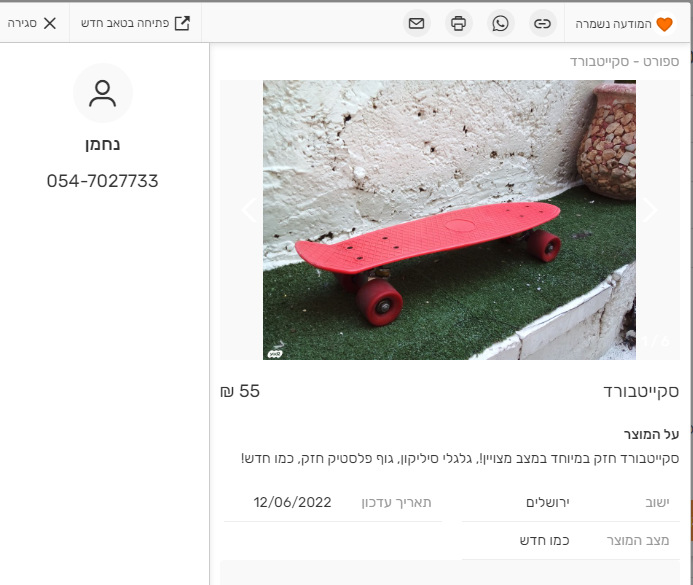Screen dimensions: 693x585
Task: Click the 1/6 image counter
Action: [656, 341]
